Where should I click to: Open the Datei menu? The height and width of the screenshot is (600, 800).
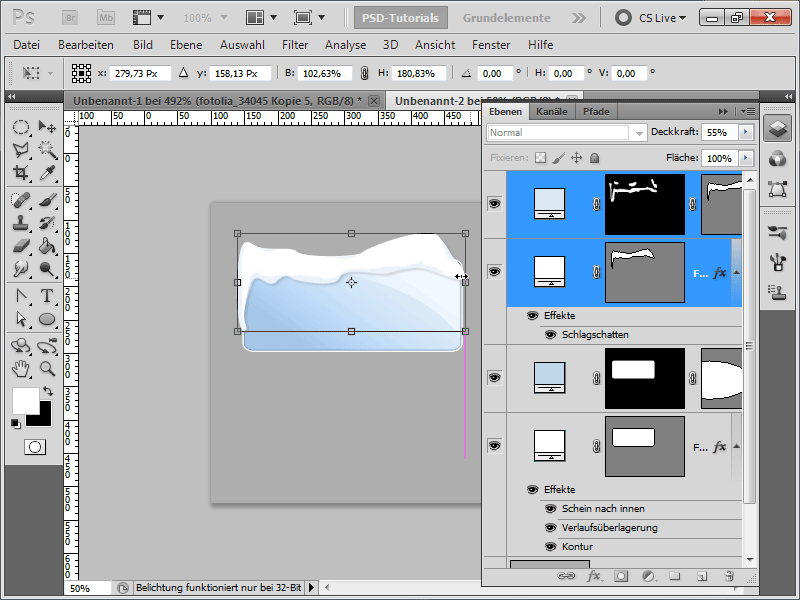(27, 45)
